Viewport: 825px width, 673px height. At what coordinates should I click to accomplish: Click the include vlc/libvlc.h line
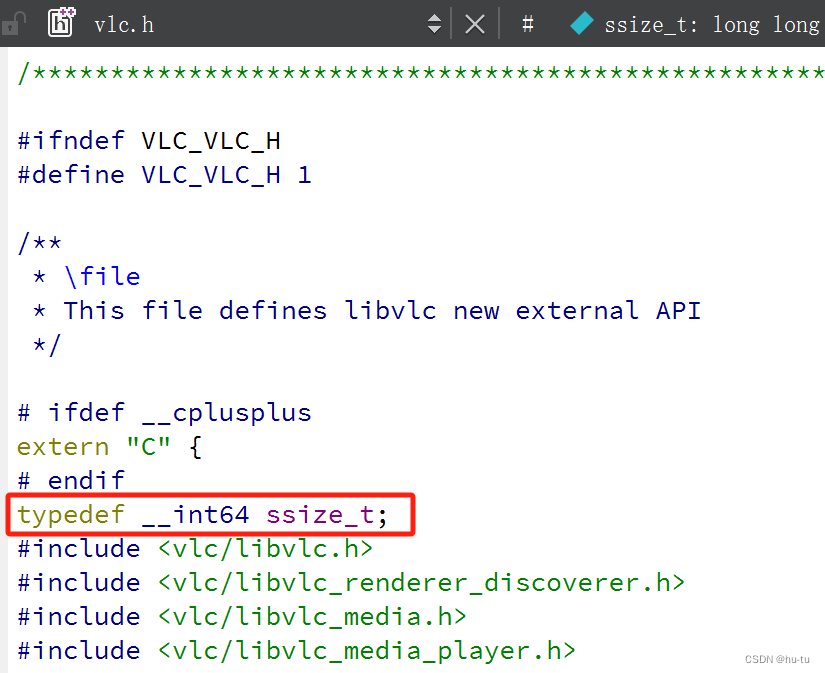(x=190, y=548)
